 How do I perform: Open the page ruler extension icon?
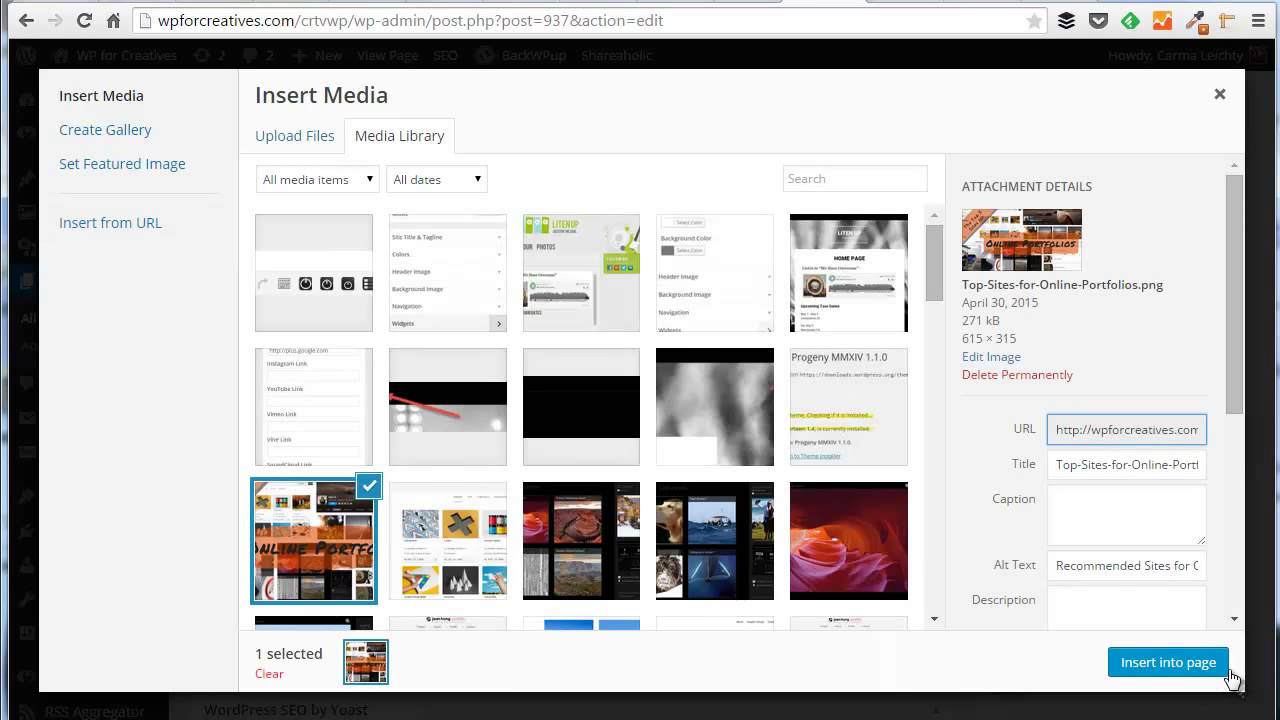(1226, 20)
